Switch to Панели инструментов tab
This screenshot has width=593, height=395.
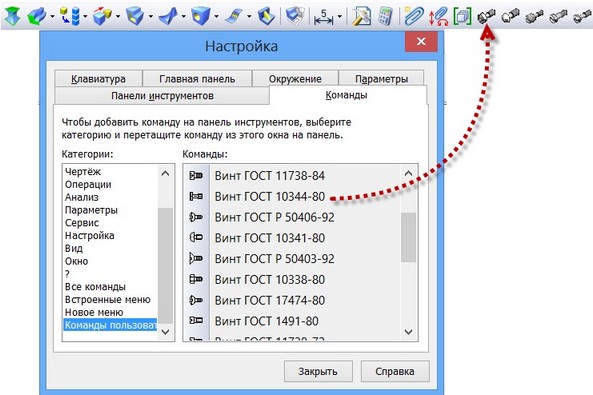162,96
